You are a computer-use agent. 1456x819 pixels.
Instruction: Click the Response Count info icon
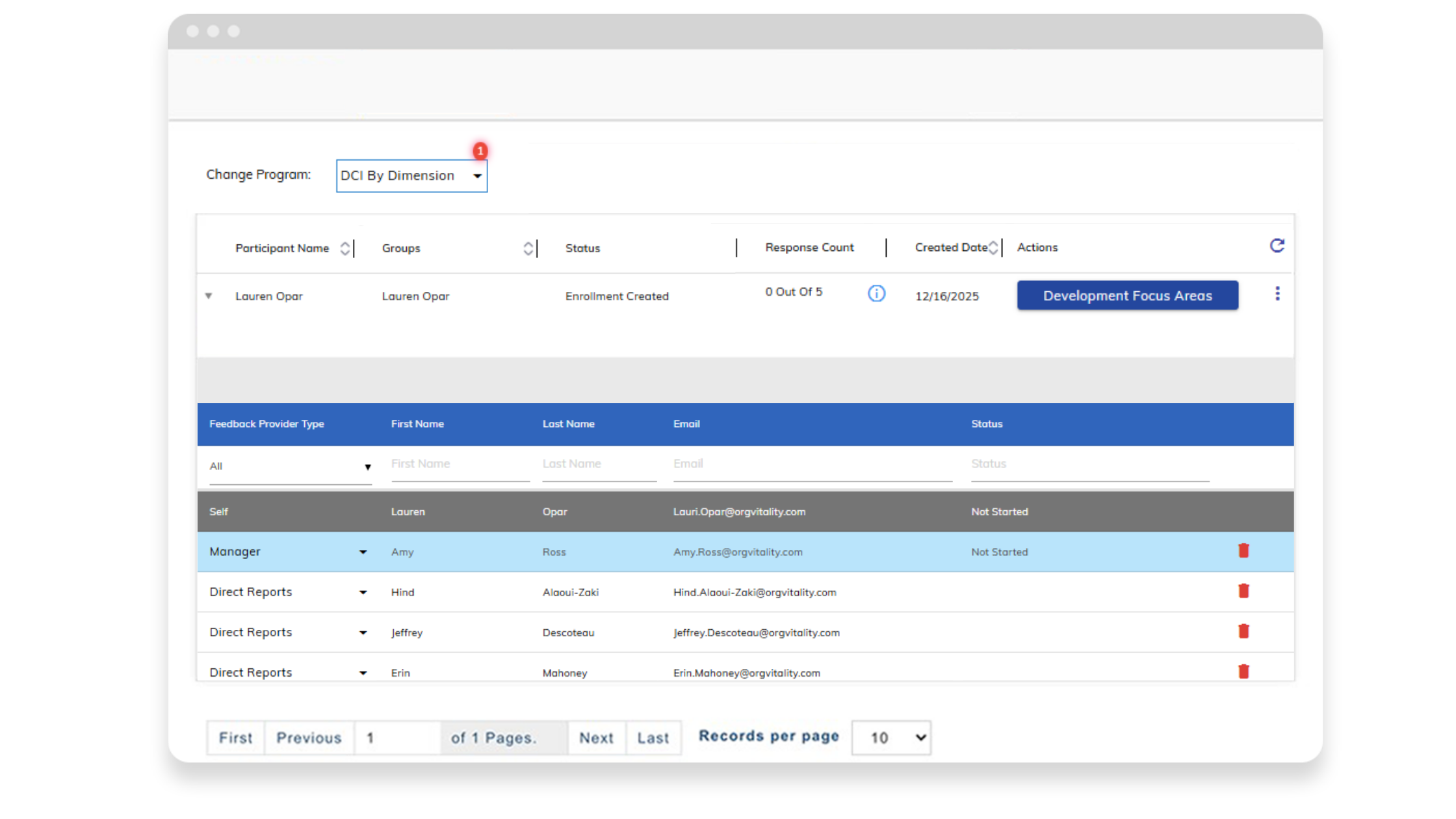(876, 294)
